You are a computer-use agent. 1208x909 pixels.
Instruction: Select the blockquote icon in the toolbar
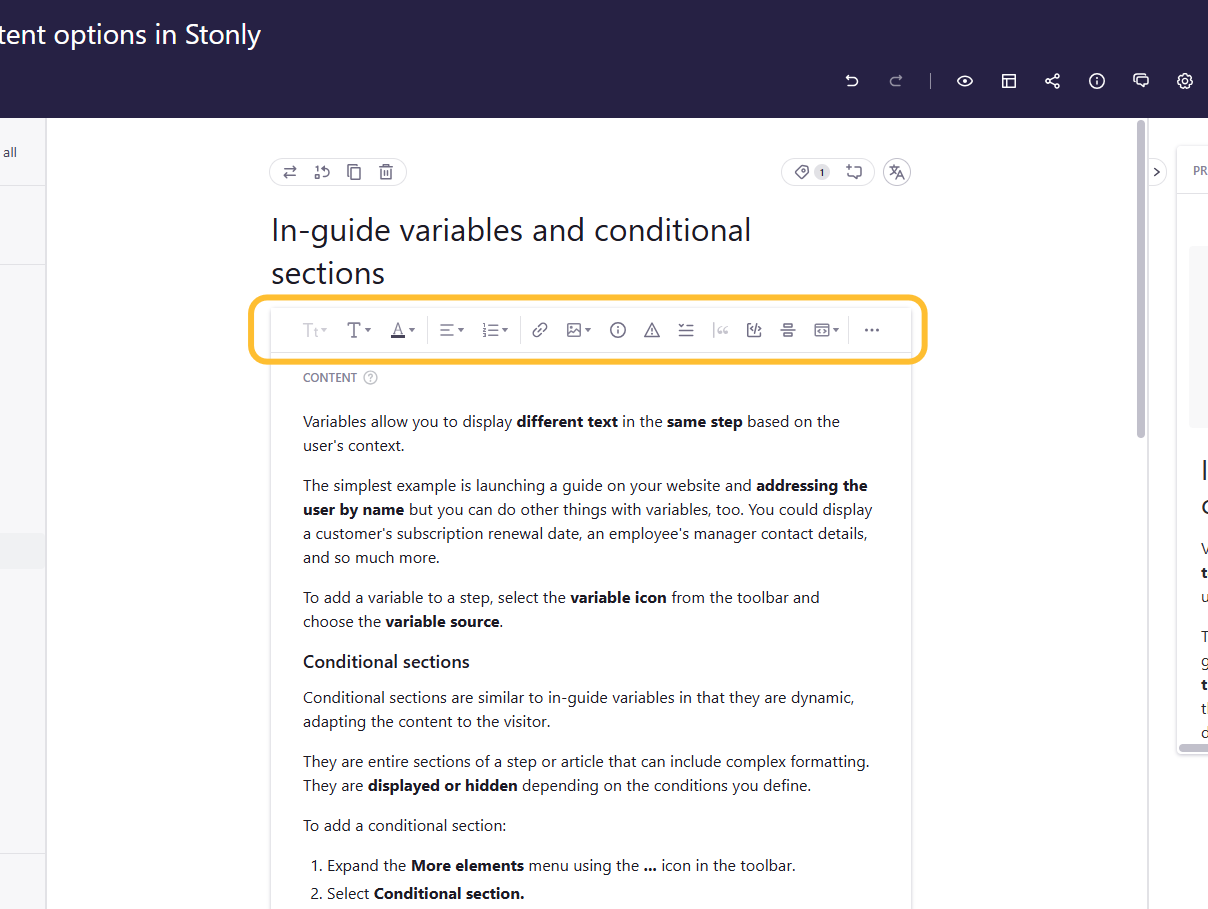[x=721, y=330]
